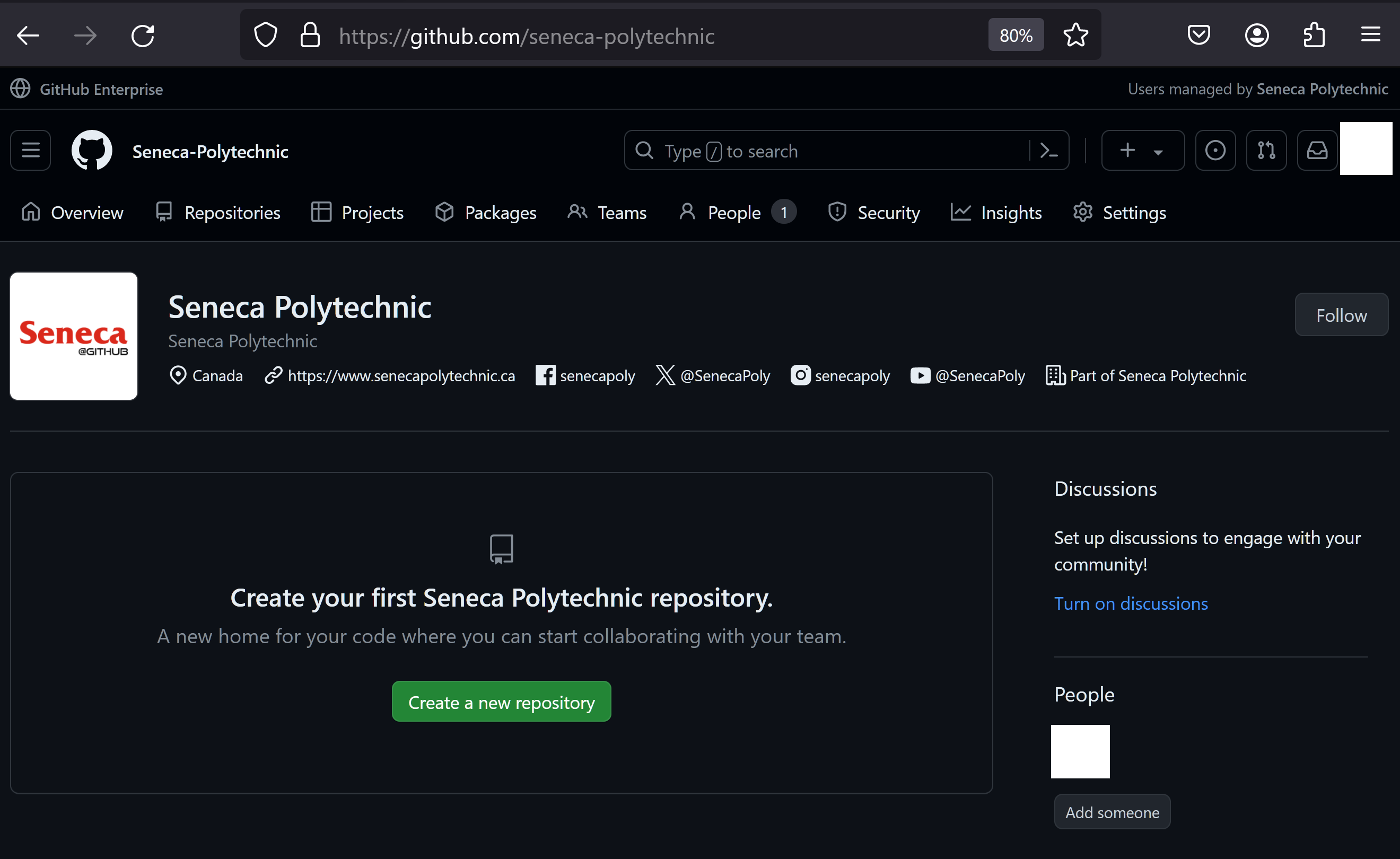The image size is (1400, 859).
Task: Open the Facebook senecapoly link
Action: [597, 375]
